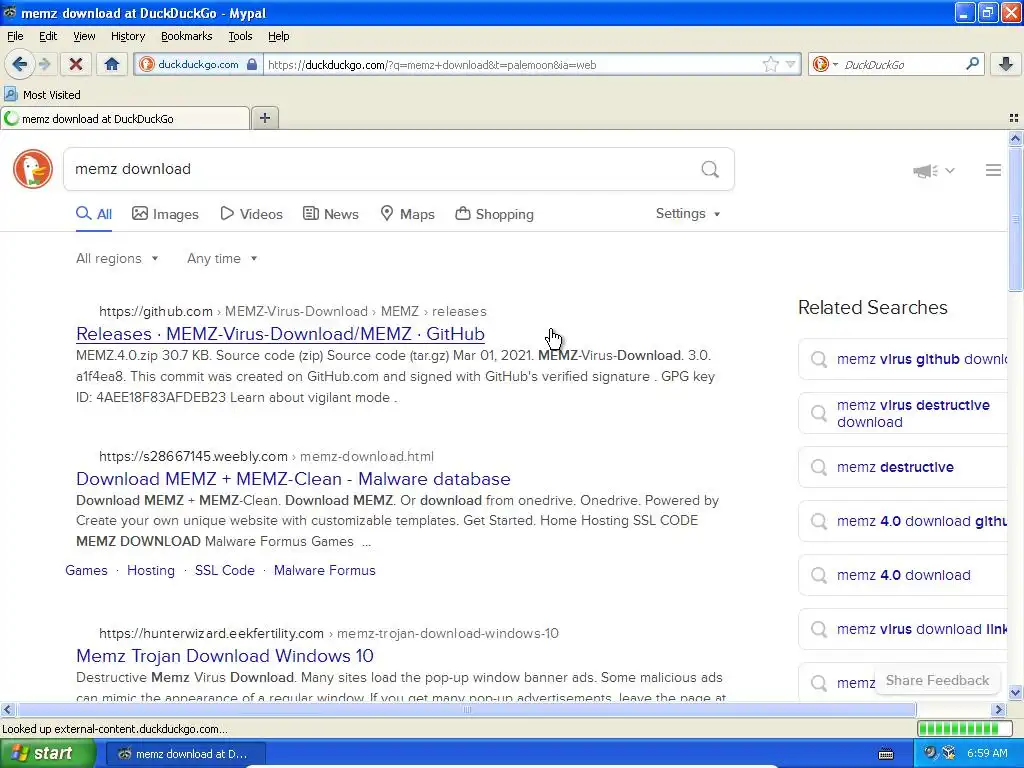Open the Windows start button
The height and width of the screenshot is (768, 1024).
tap(47, 753)
